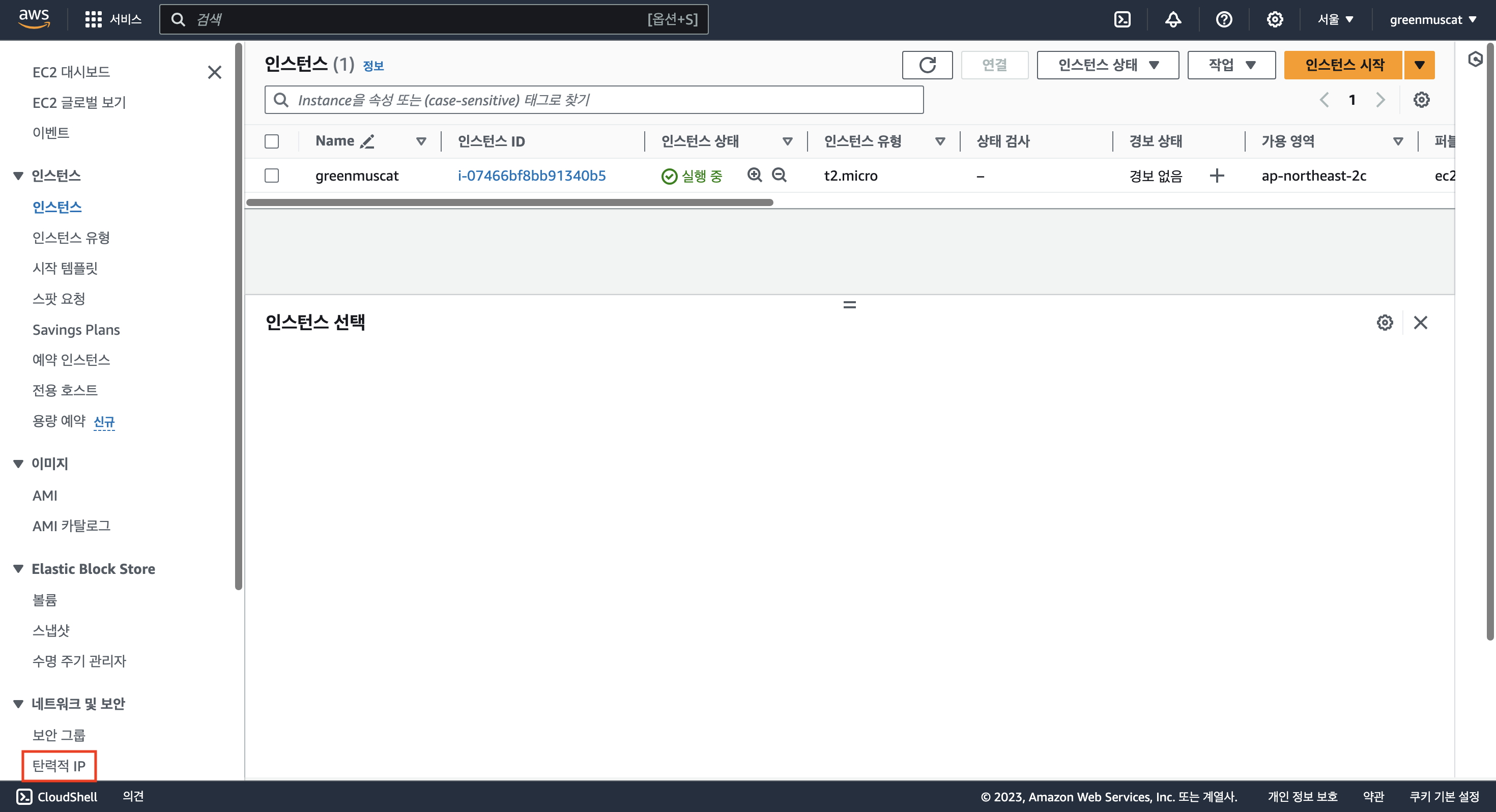Open 탄력적 IP in sidebar
This screenshot has height=812, width=1496.
tap(59, 766)
